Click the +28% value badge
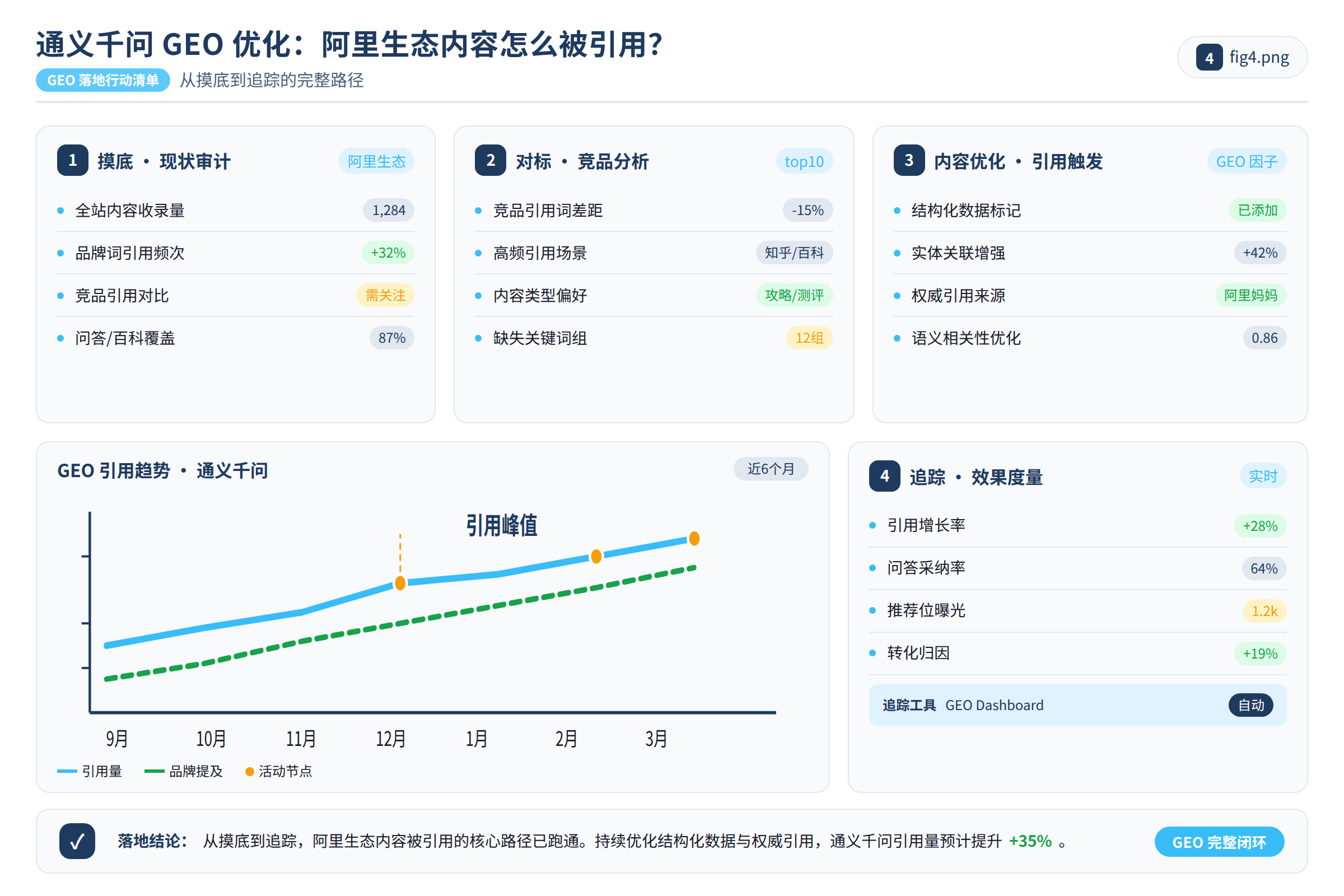 [1261, 526]
